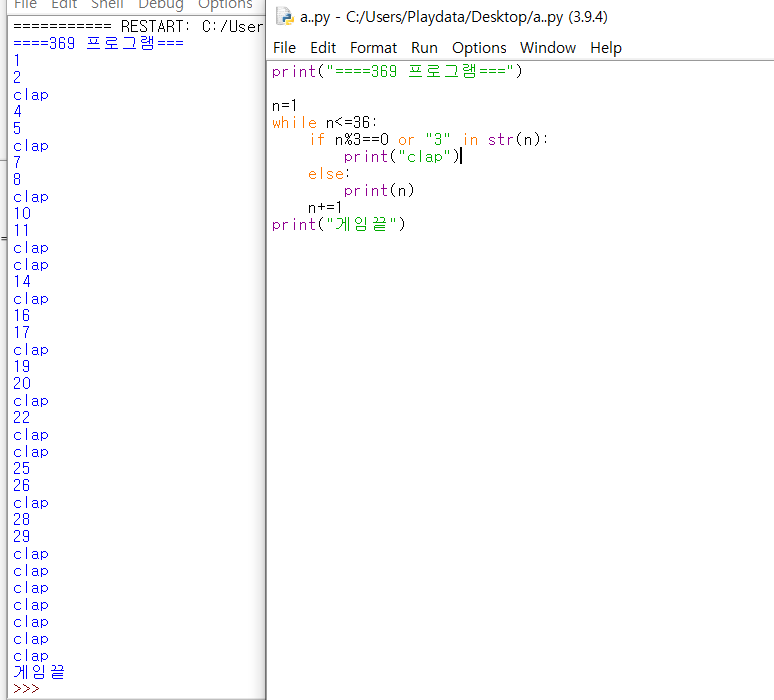Open the File menu in a.py editor

pyautogui.click(x=284, y=48)
